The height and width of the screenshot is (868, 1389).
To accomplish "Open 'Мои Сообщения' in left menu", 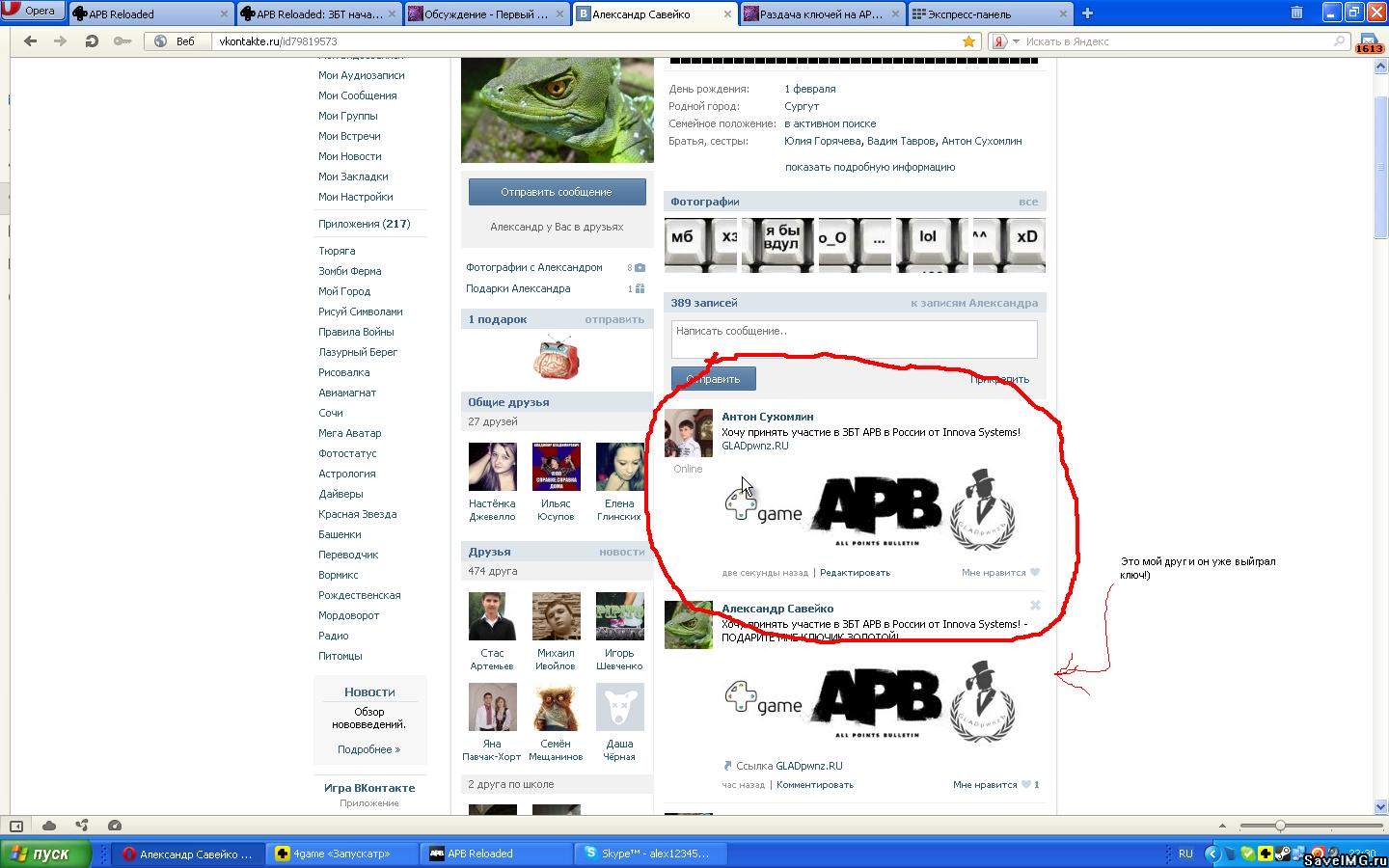I will click(358, 95).
